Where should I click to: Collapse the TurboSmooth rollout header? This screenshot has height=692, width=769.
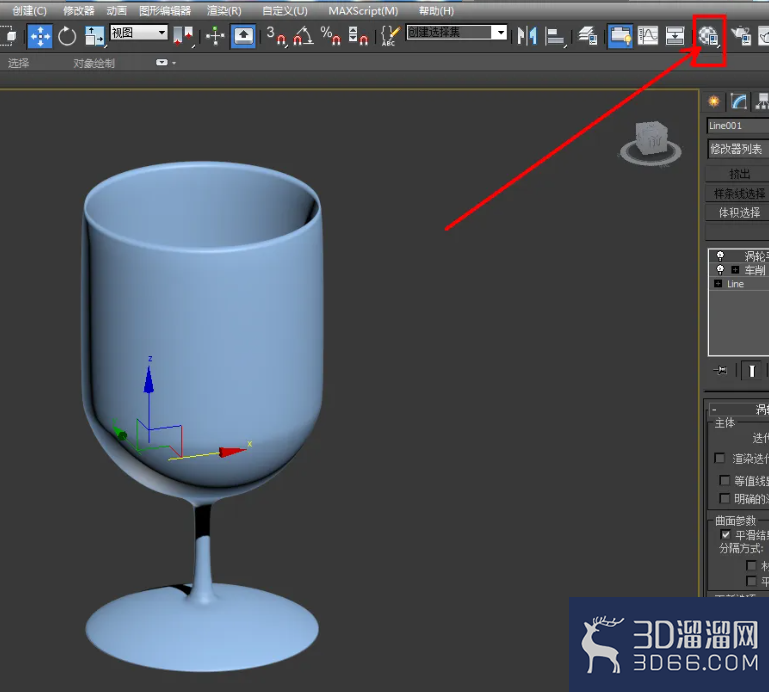click(739, 409)
